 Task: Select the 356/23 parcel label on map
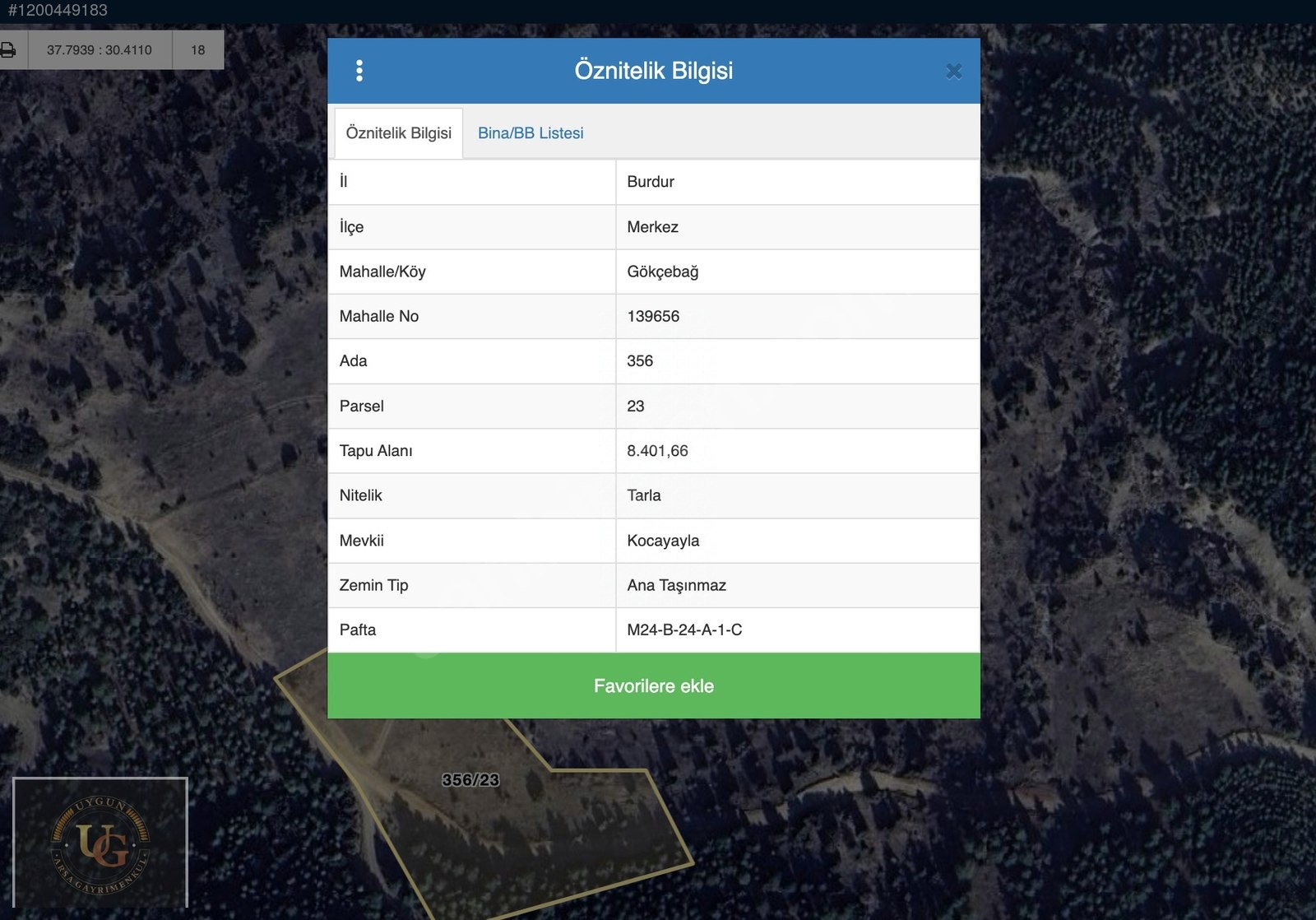coord(470,780)
